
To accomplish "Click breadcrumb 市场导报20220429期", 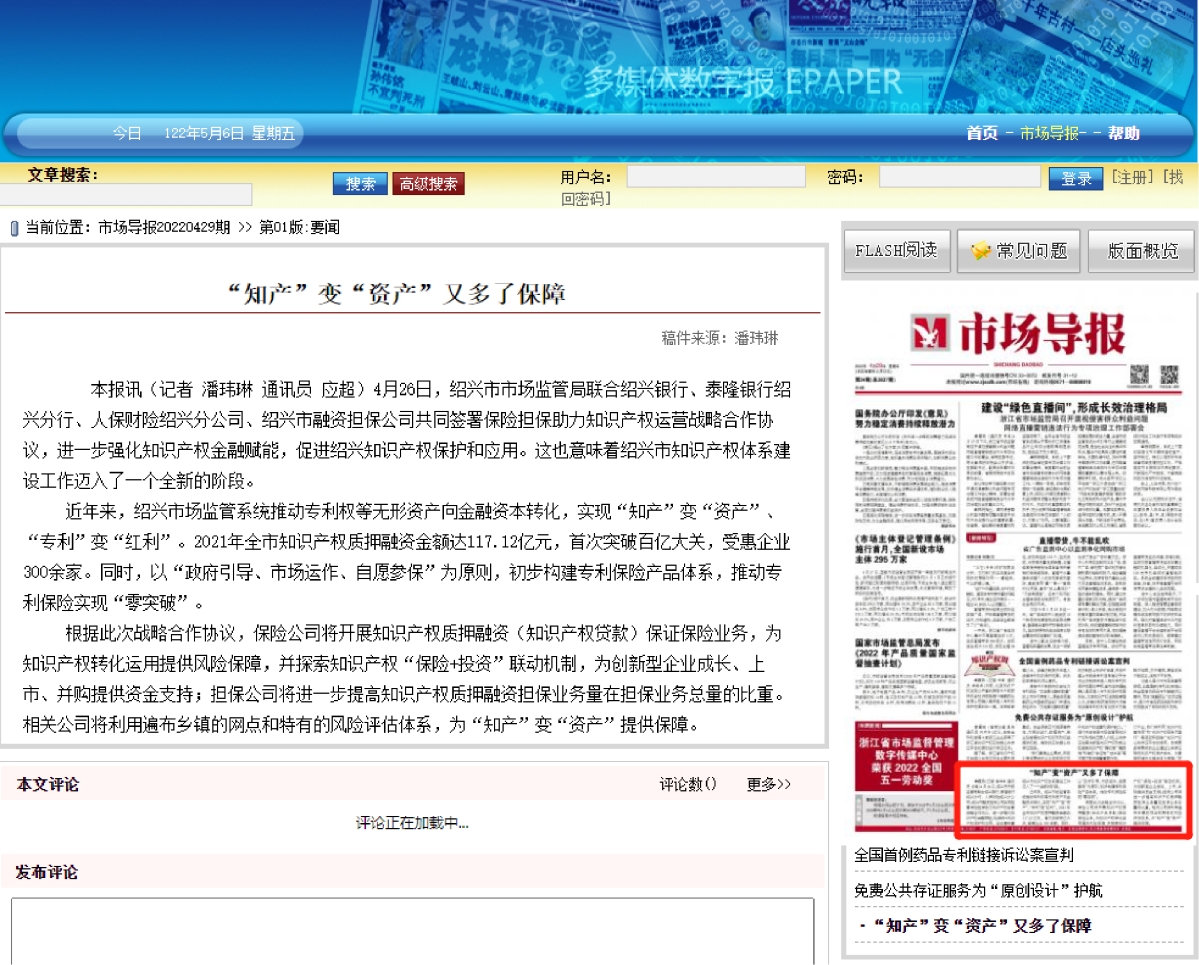I will (x=164, y=227).
